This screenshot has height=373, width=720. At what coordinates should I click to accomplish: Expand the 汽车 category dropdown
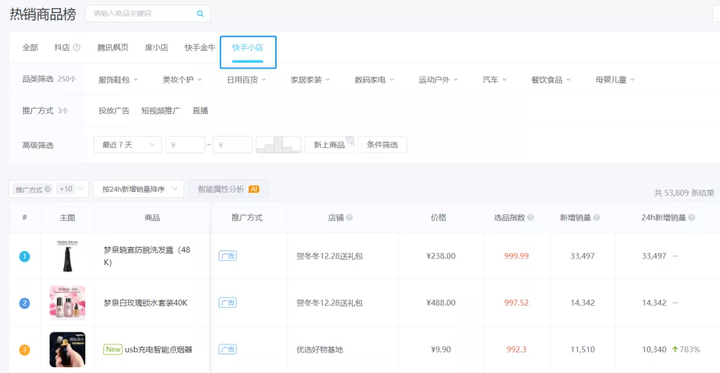coord(495,80)
